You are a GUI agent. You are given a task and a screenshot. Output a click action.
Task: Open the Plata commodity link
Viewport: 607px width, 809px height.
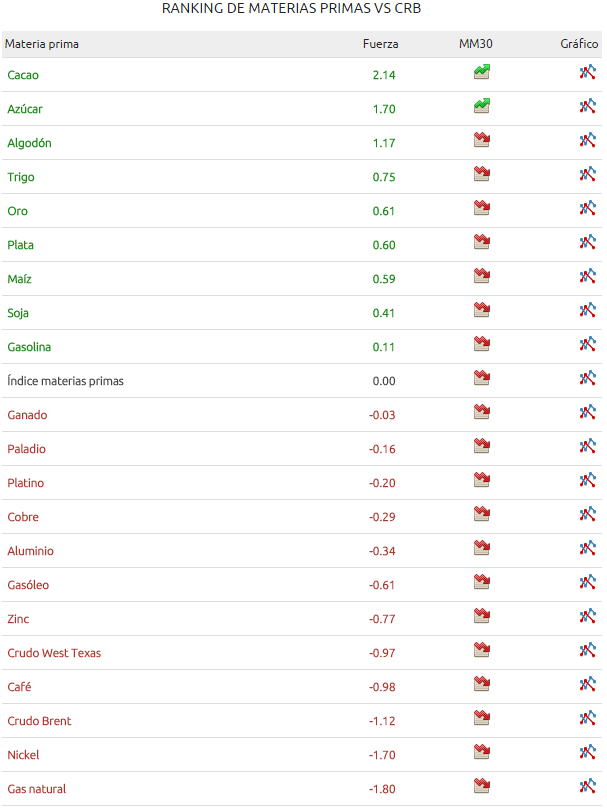point(21,245)
